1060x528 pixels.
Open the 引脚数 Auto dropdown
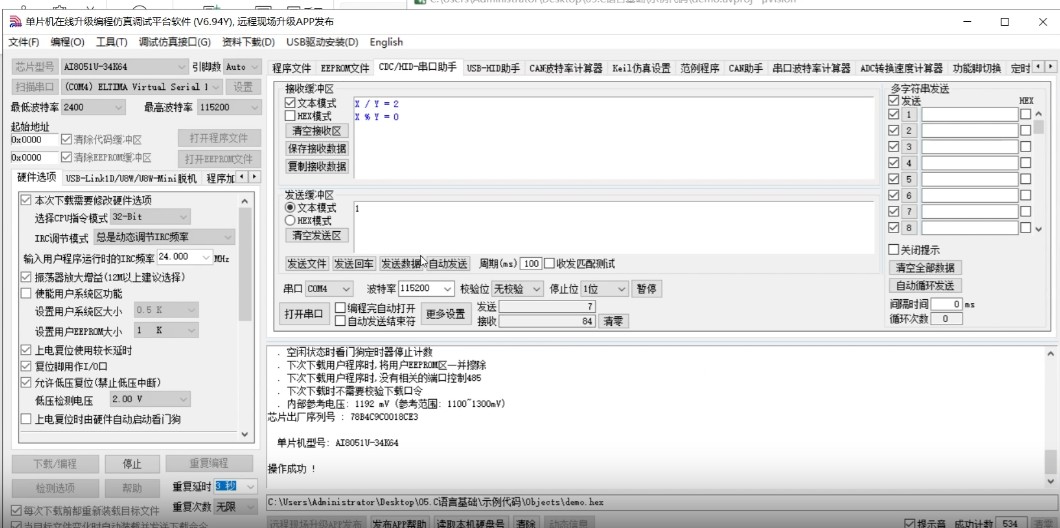click(243, 67)
